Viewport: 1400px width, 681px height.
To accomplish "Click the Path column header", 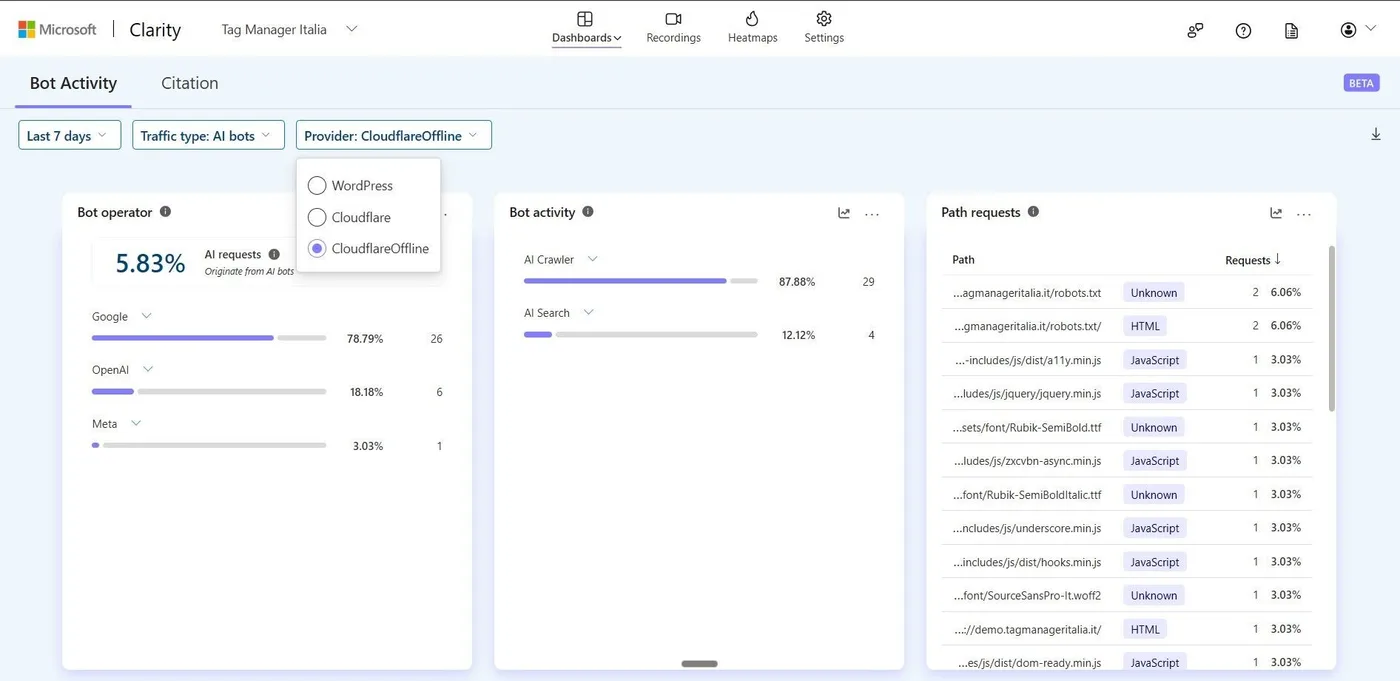I will [x=963, y=260].
